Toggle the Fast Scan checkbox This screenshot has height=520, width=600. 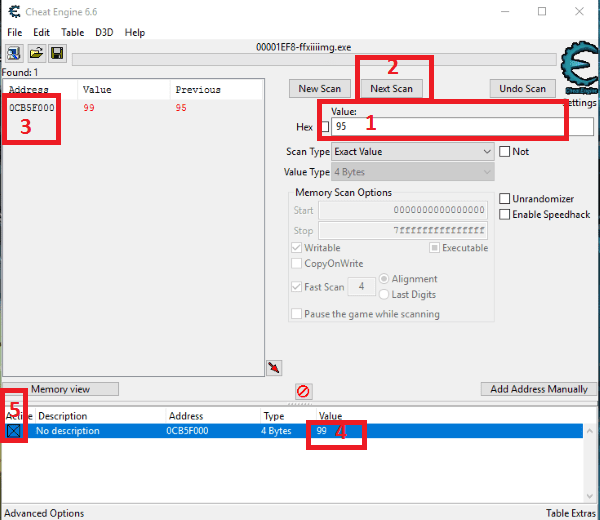[x=296, y=287]
